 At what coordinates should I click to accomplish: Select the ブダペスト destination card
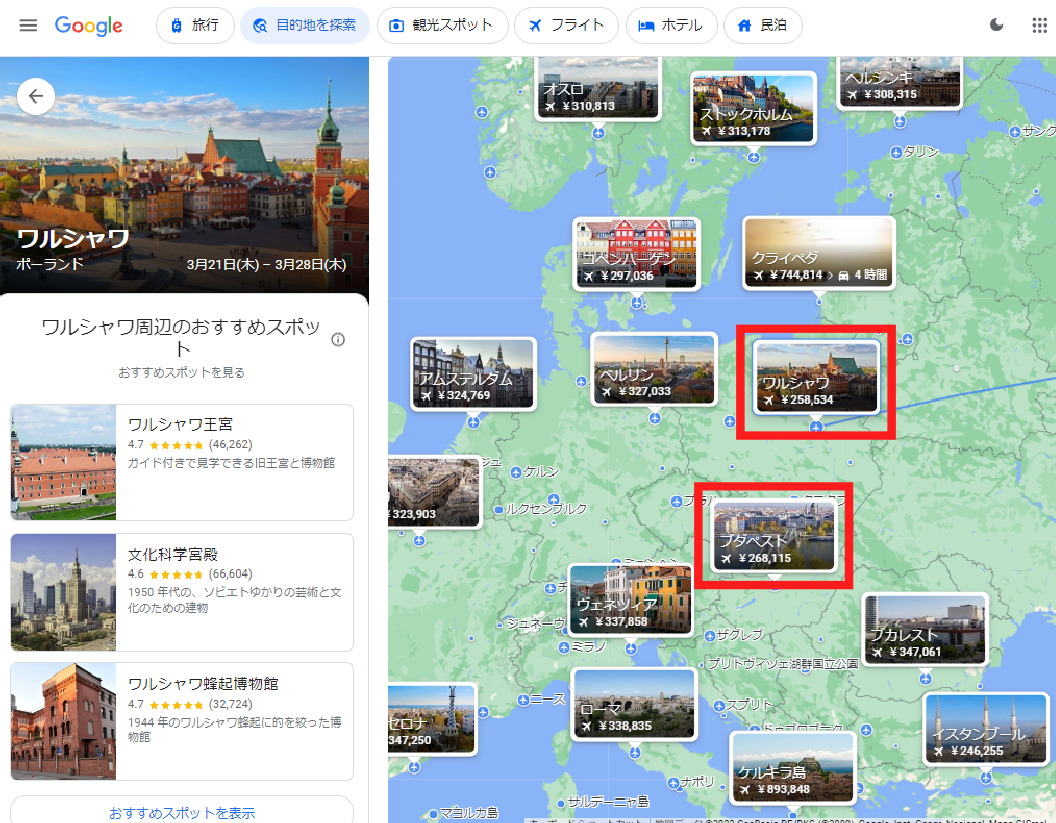click(x=774, y=536)
